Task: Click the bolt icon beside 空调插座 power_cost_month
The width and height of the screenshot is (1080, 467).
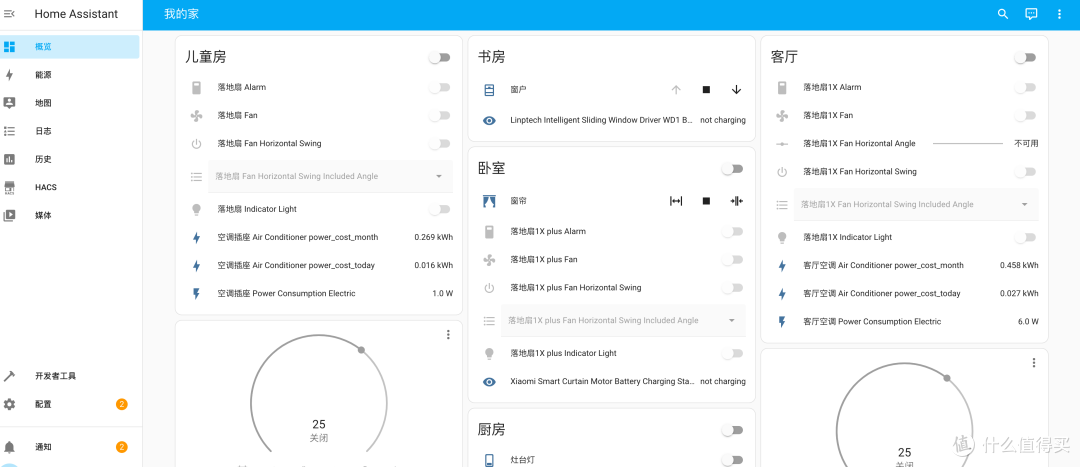Action: [x=196, y=238]
